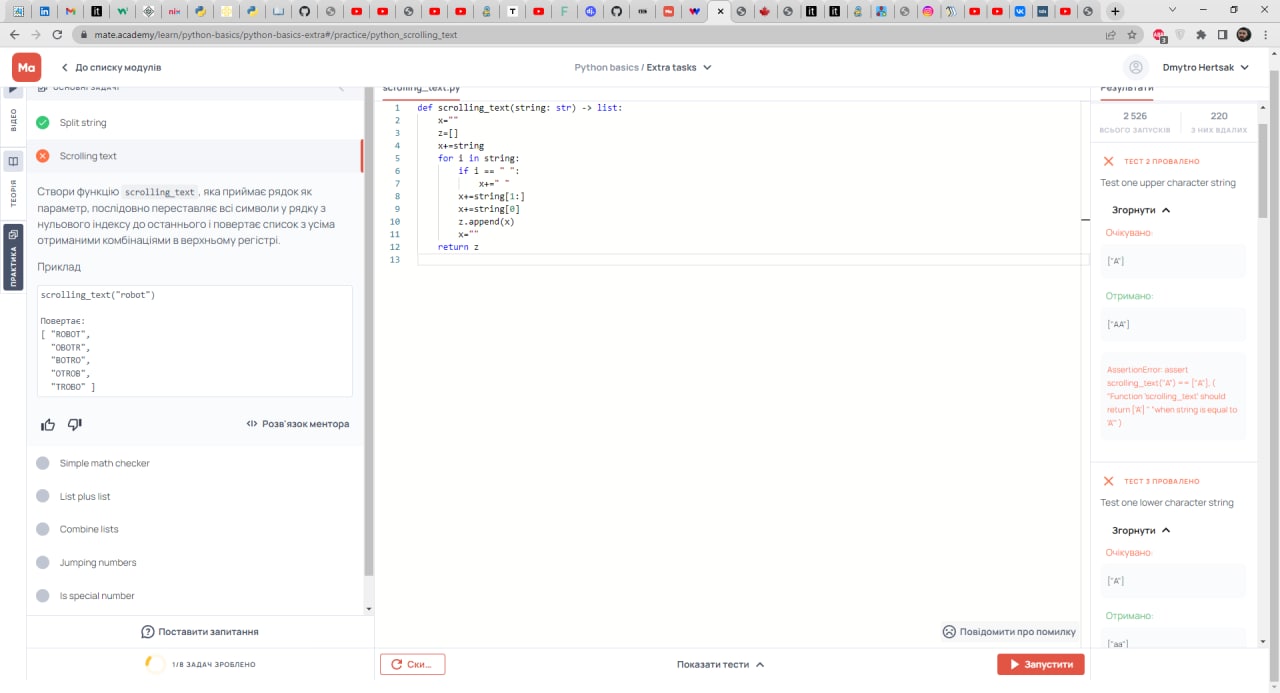The height and width of the screenshot is (693, 1280).
Task: Run the code with Запустити
Action: point(1040,664)
